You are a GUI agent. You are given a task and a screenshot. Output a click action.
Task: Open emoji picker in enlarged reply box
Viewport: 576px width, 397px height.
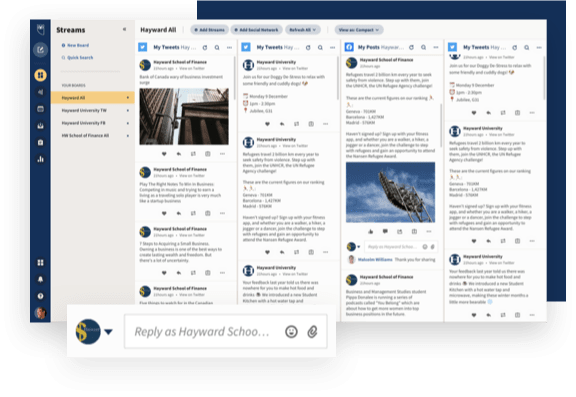pos(291,332)
